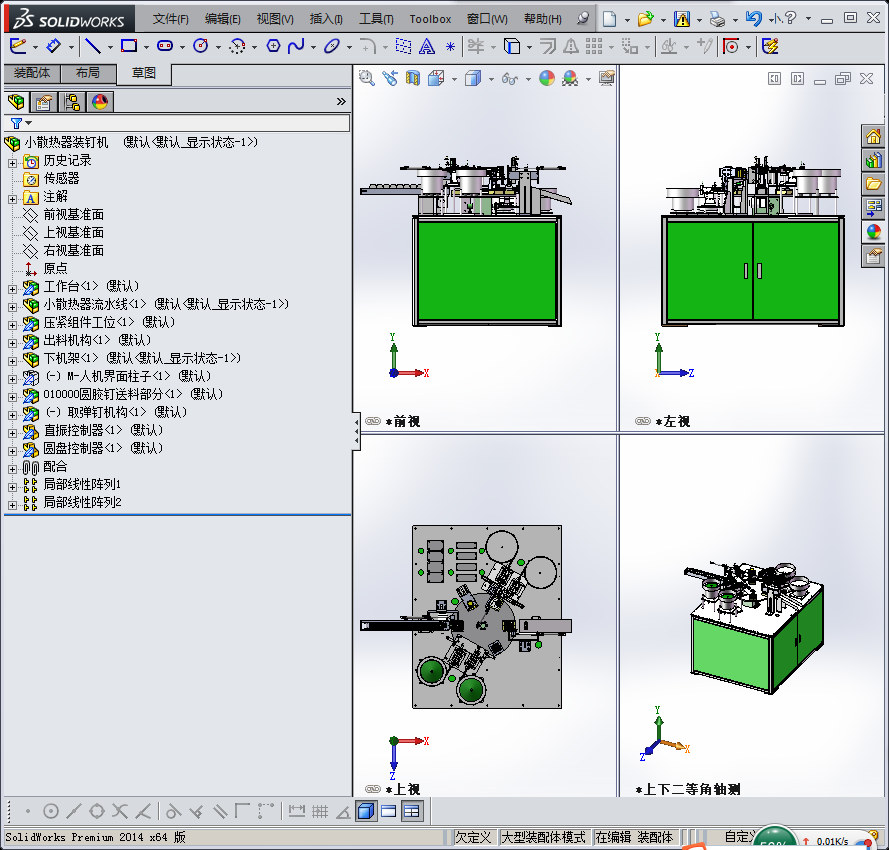Open the ConfigurationManager tab icon
Viewport: 889px width, 850px height.
pyautogui.click(x=72, y=102)
